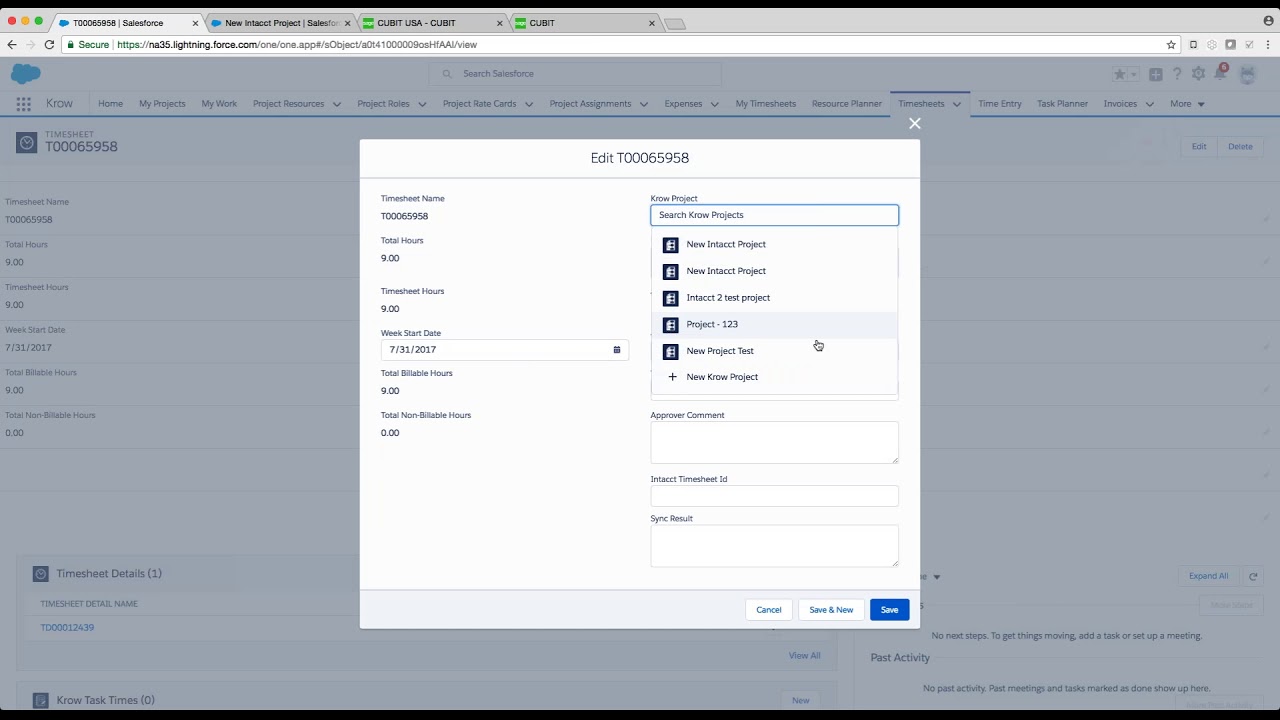The height and width of the screenshot is (720, 1280).
Task: Click the Week Start Date input field
Action: tap(504, 350)
